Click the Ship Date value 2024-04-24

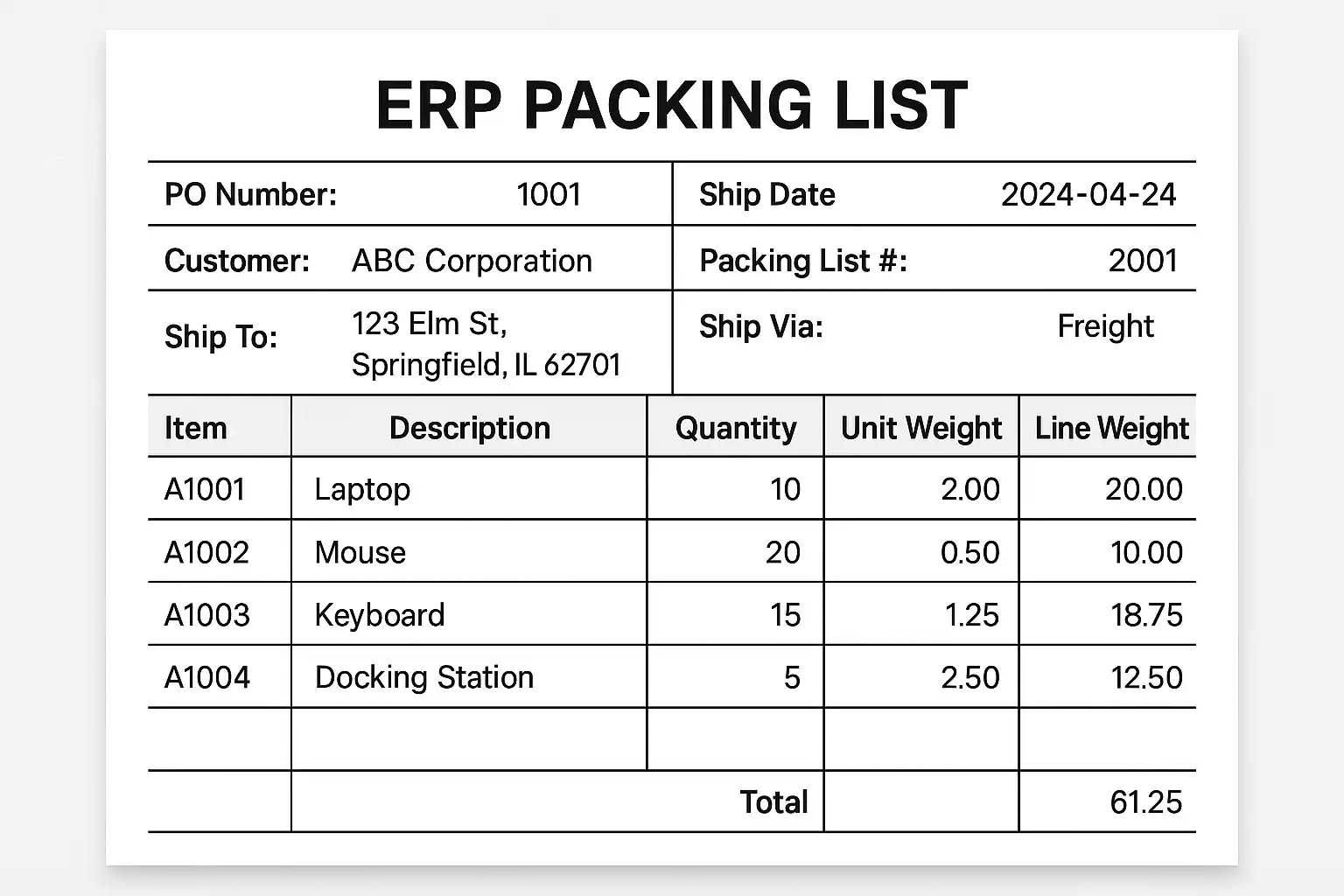point(1088,194)
